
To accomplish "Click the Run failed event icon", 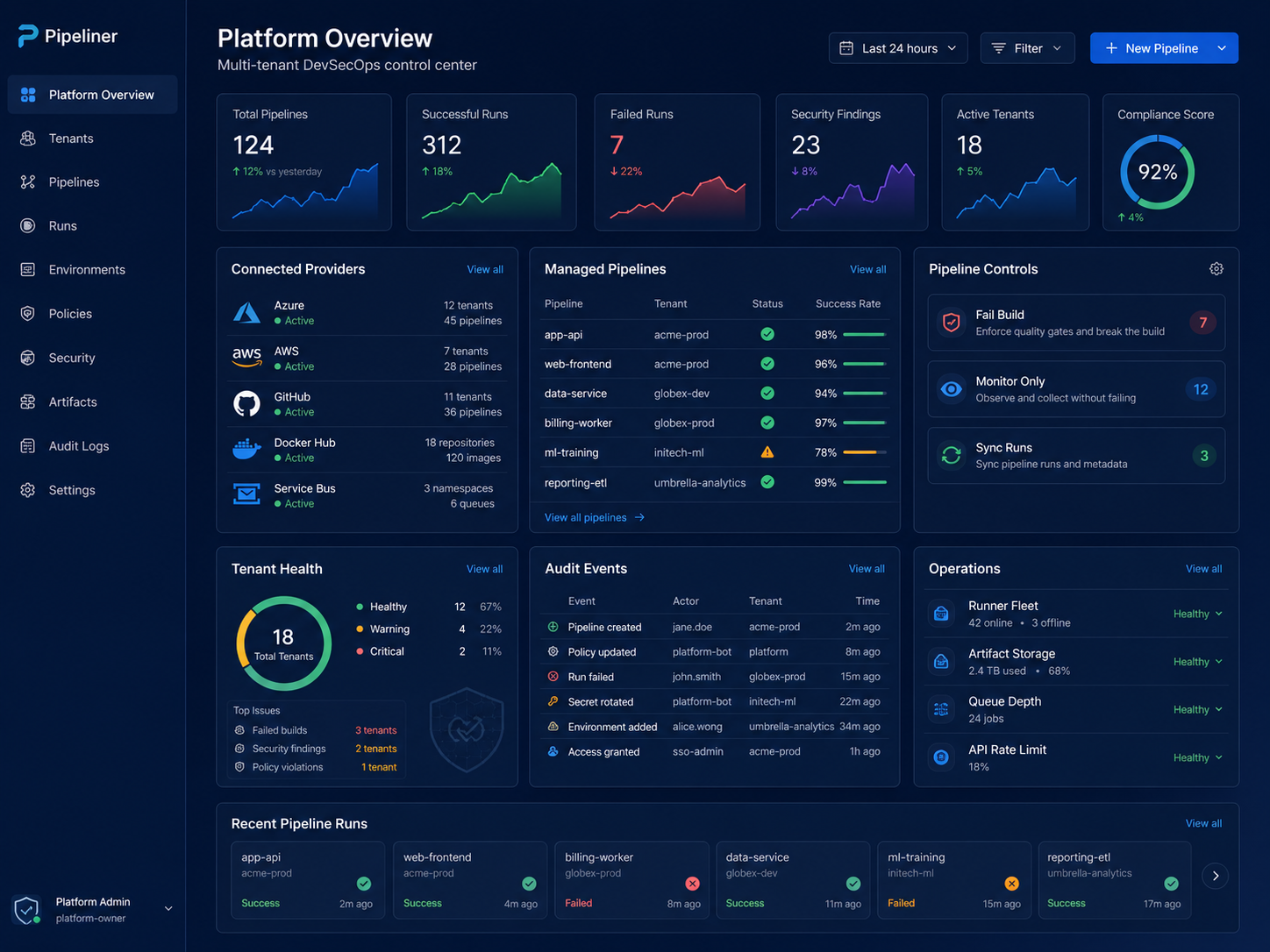I will (x=553, y=677).
